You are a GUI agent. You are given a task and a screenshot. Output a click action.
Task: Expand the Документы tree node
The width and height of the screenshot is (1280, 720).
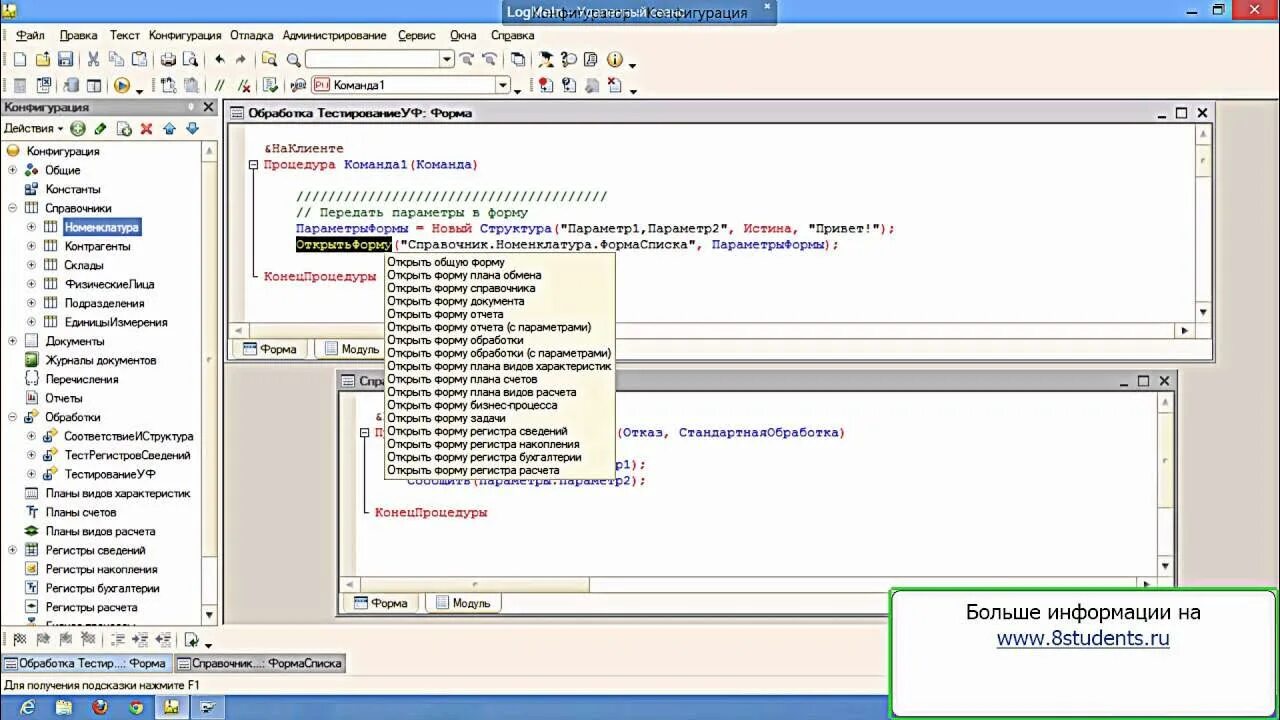pos(13,341)
